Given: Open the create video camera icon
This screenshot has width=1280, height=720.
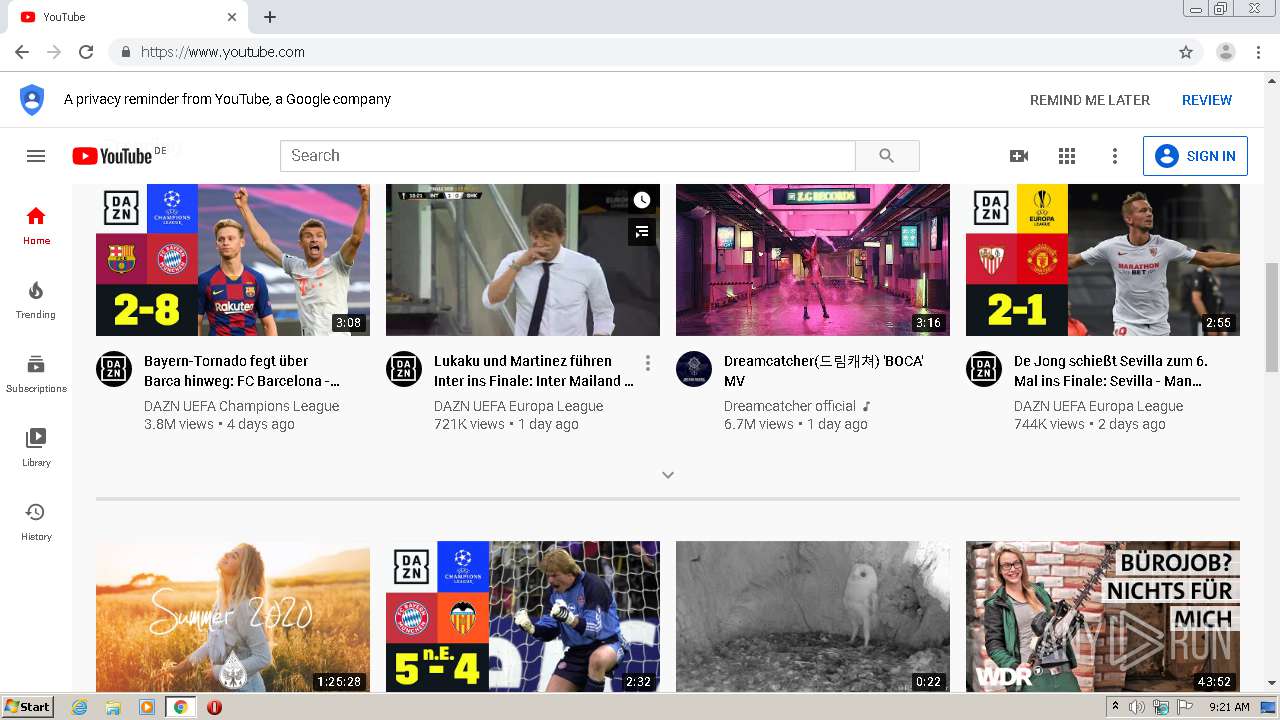Looking at the screenshot, I should (1019, 156).
